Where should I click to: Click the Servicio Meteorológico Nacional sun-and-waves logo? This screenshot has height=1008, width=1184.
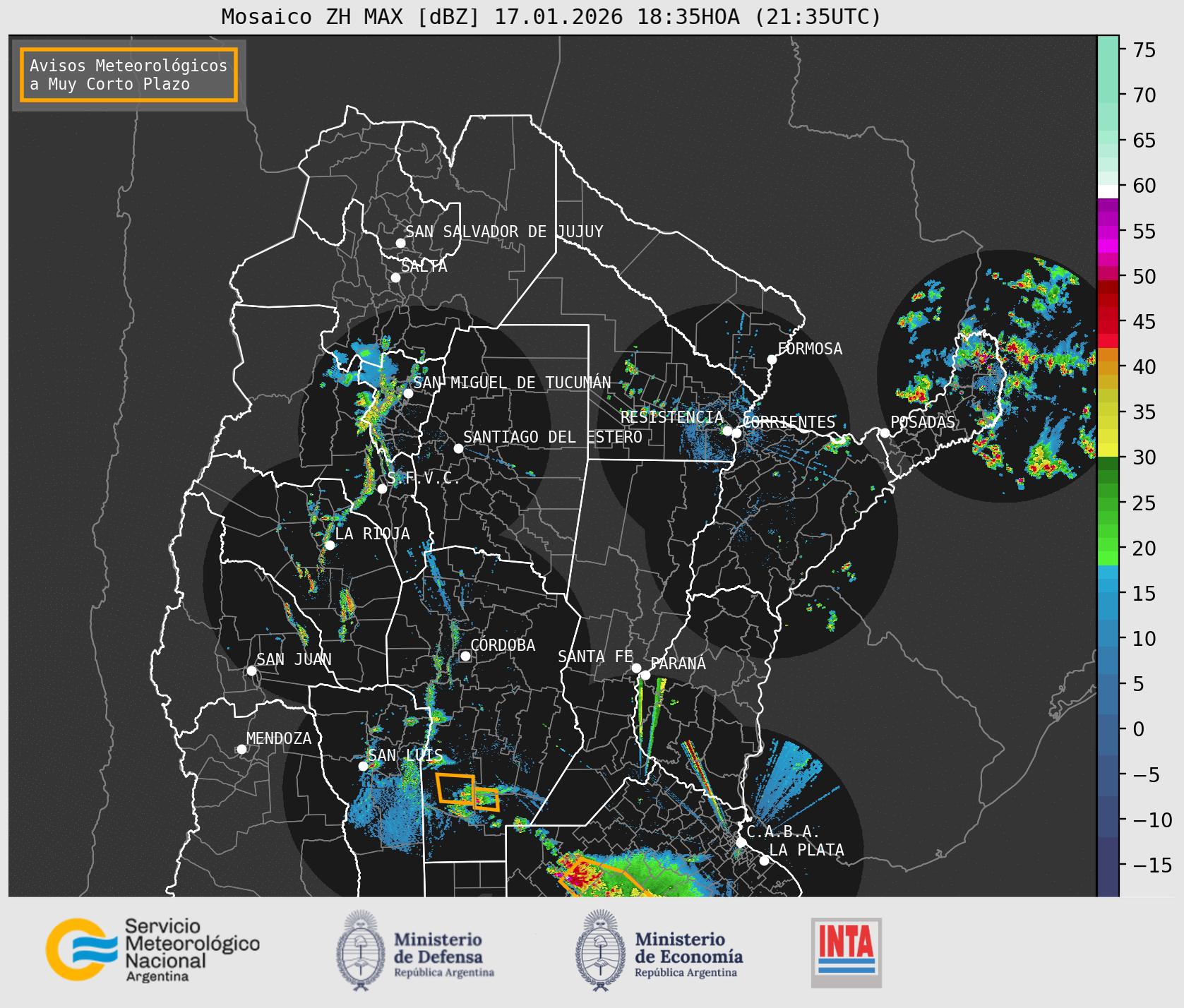click(x=83, y=949)
